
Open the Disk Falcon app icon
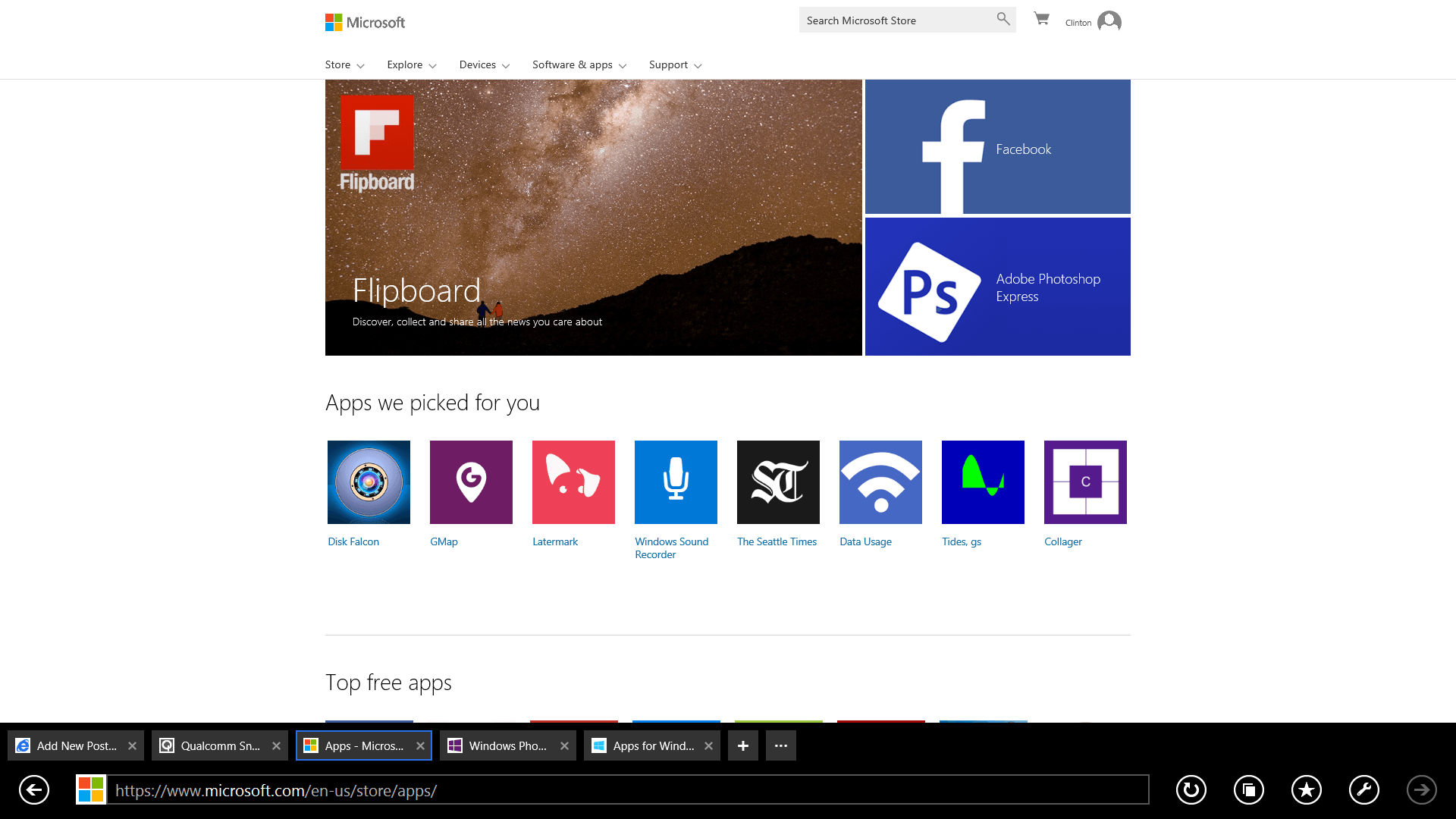point(369,482)
